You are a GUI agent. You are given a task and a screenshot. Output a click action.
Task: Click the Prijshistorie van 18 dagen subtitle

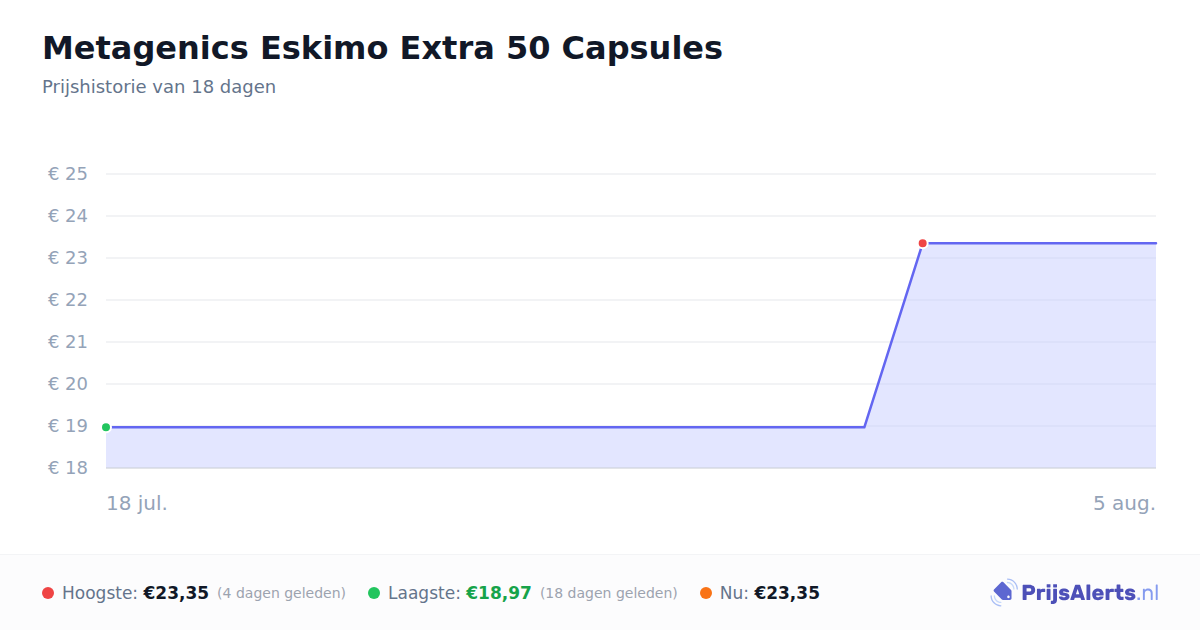pyautogui.click(x=159, y=87)
